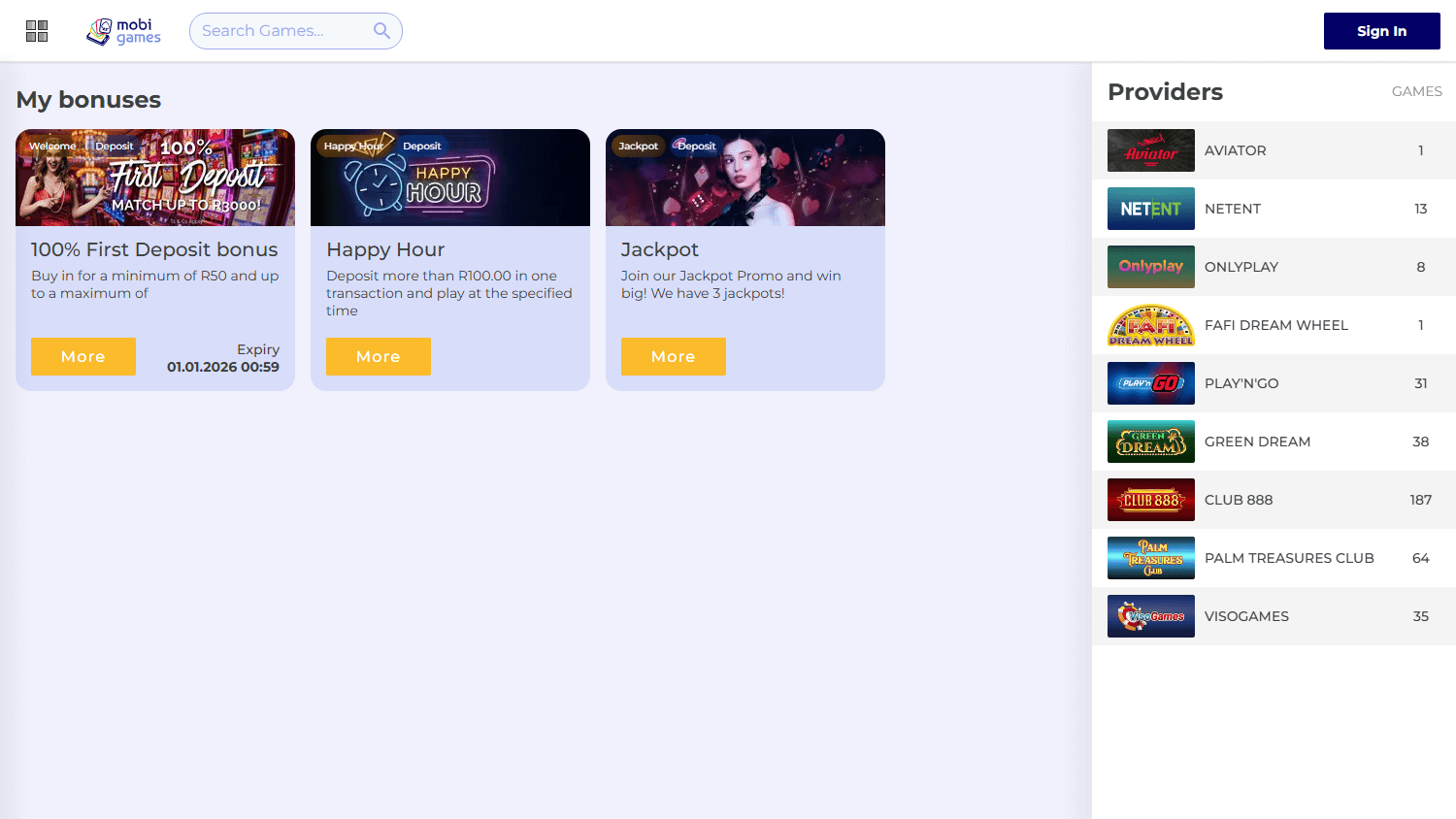Viewport: 1456px width, 819px height.
Task: Click the search magnifier icon
Action: point(381,30)
